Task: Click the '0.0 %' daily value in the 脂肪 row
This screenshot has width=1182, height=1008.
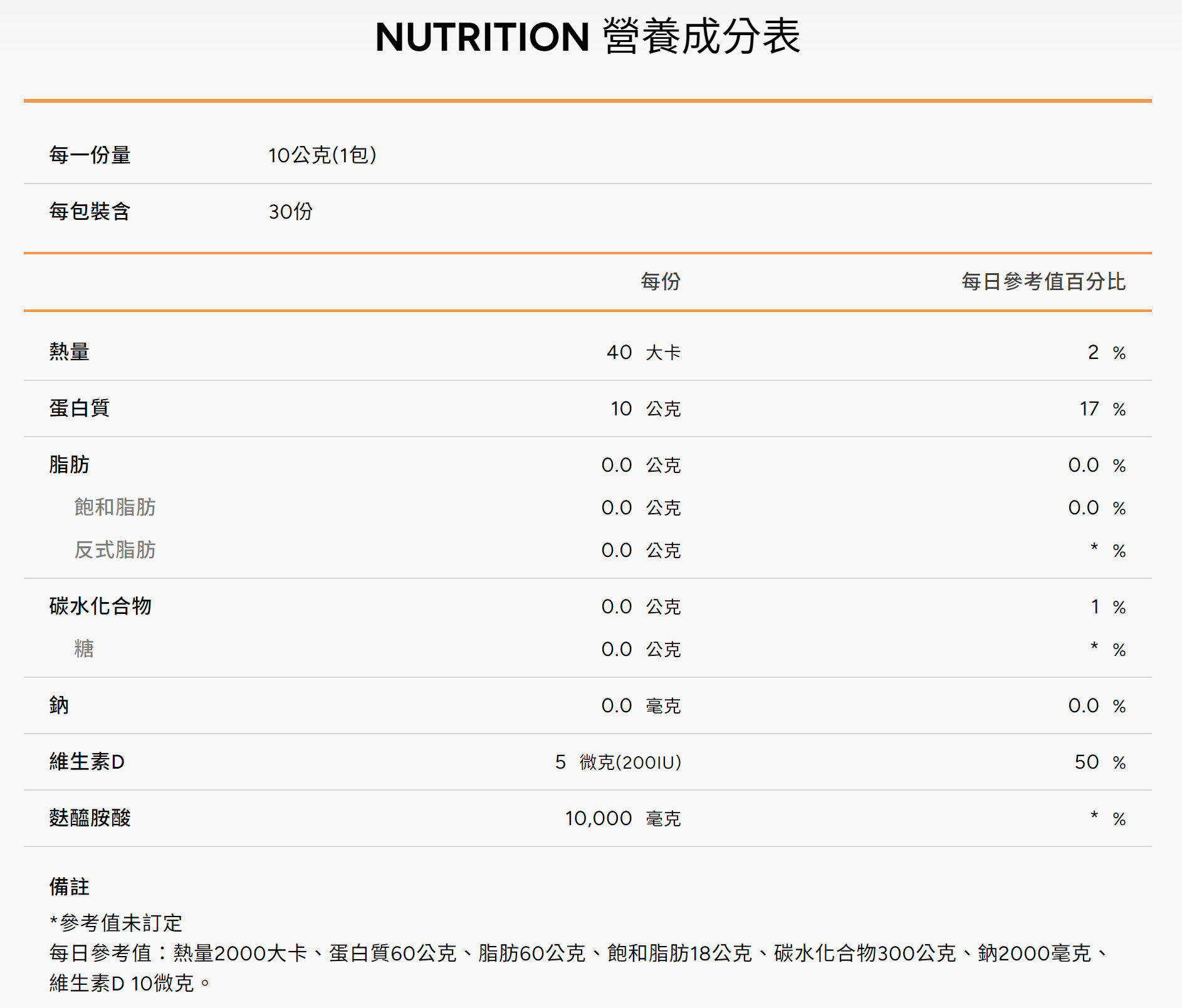Action: (1097, 465)
